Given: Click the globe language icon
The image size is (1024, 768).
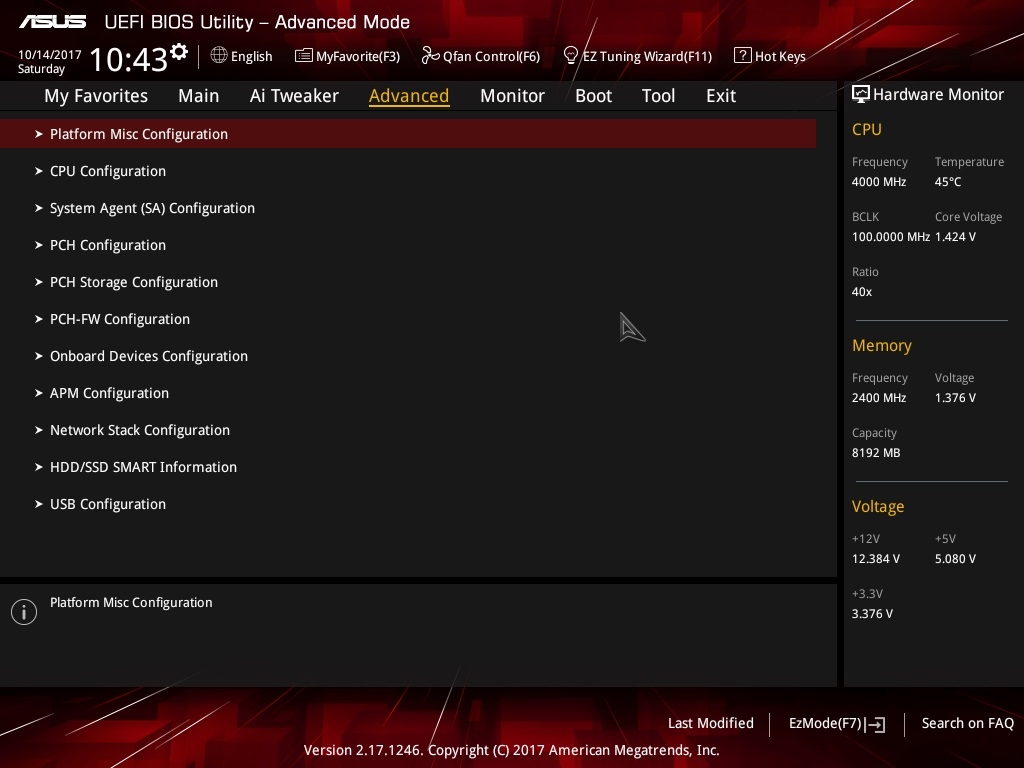Looking at the screenshot, I should 219,56.
